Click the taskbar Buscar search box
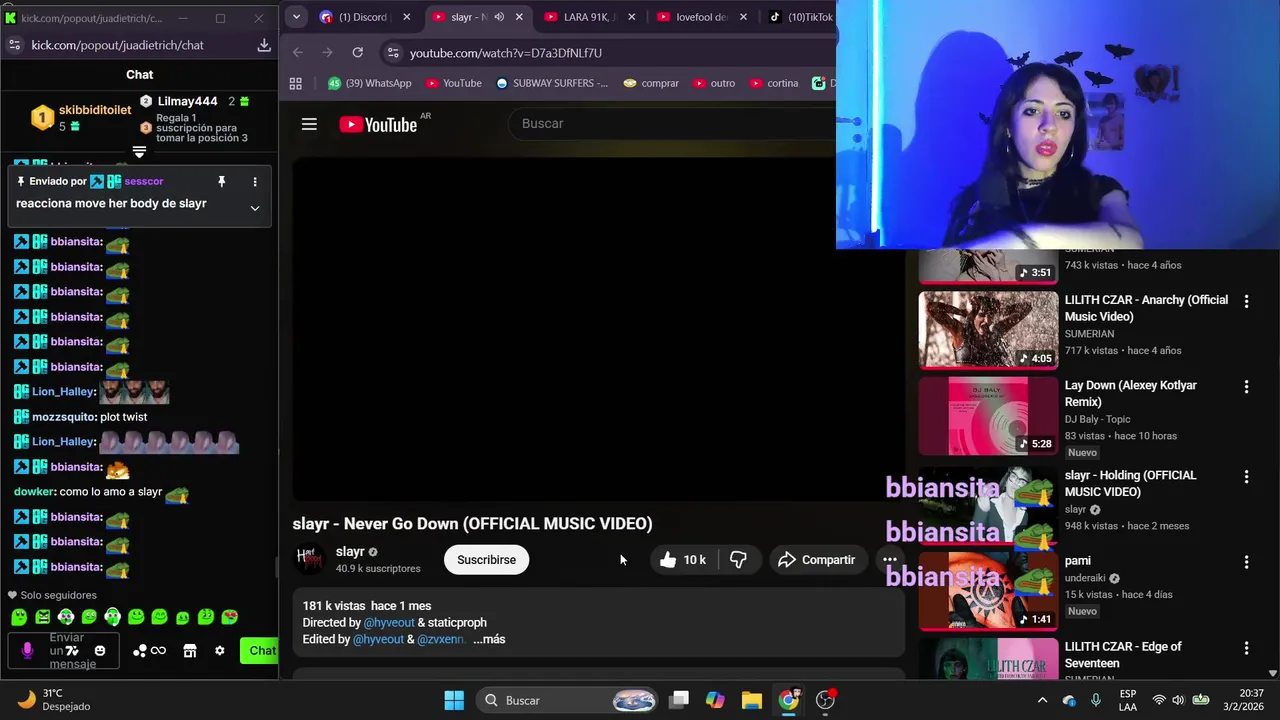The height and width of the screenshot is (720, 1280). point(567,700)
